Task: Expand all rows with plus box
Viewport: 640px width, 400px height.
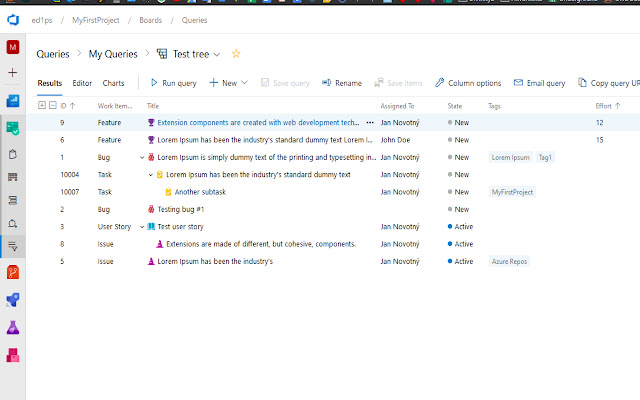Action: (x=41, y=105)
